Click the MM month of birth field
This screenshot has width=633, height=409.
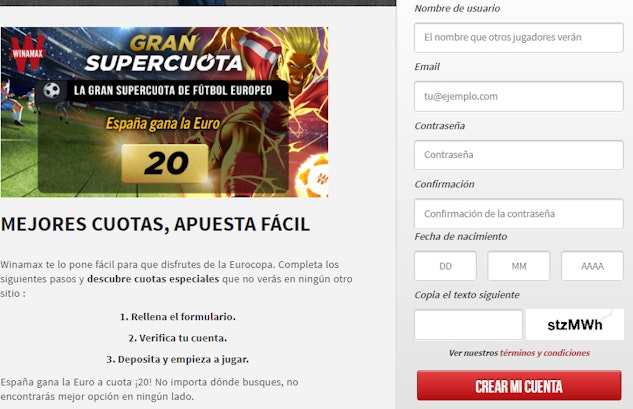[x=519, y=266]
